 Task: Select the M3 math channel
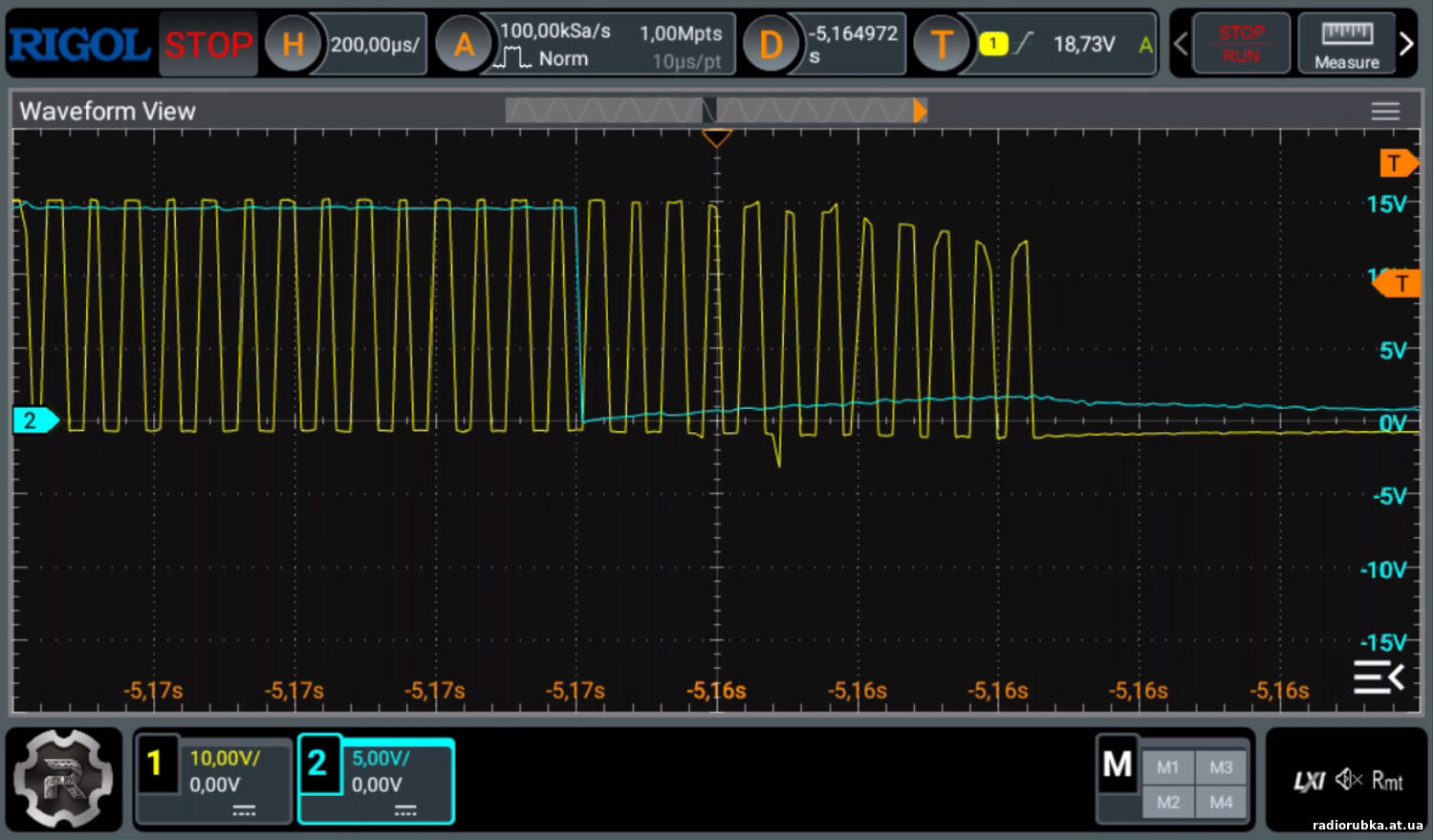click(1221, 767)
